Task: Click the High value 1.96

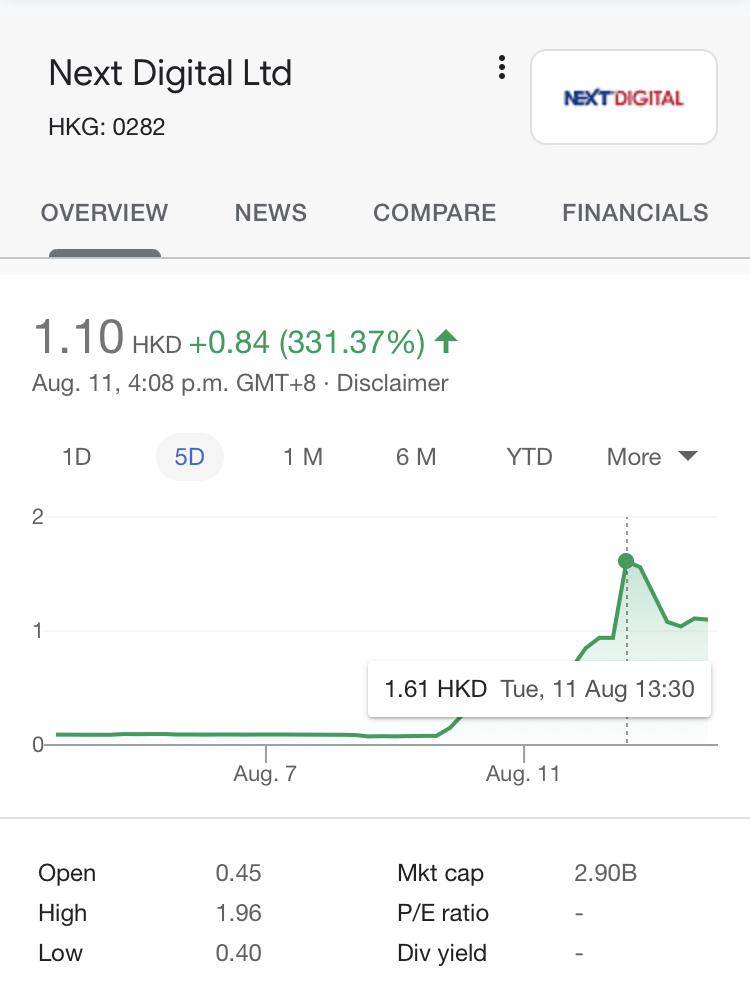Action: (238, 913)
